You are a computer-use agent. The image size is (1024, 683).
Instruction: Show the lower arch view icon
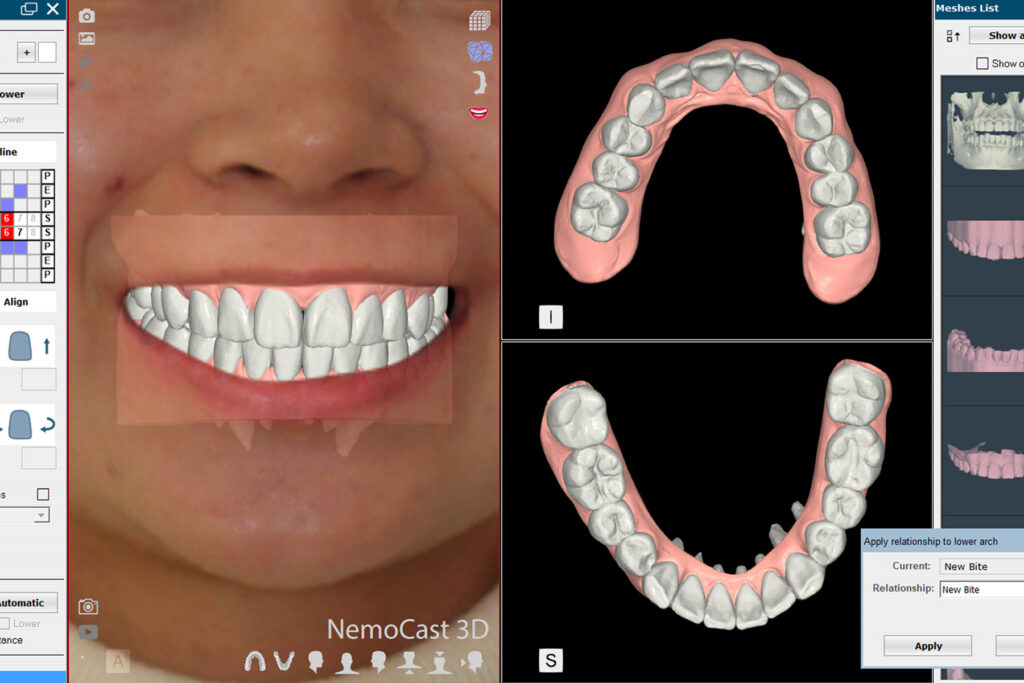(x=284, y=661)
